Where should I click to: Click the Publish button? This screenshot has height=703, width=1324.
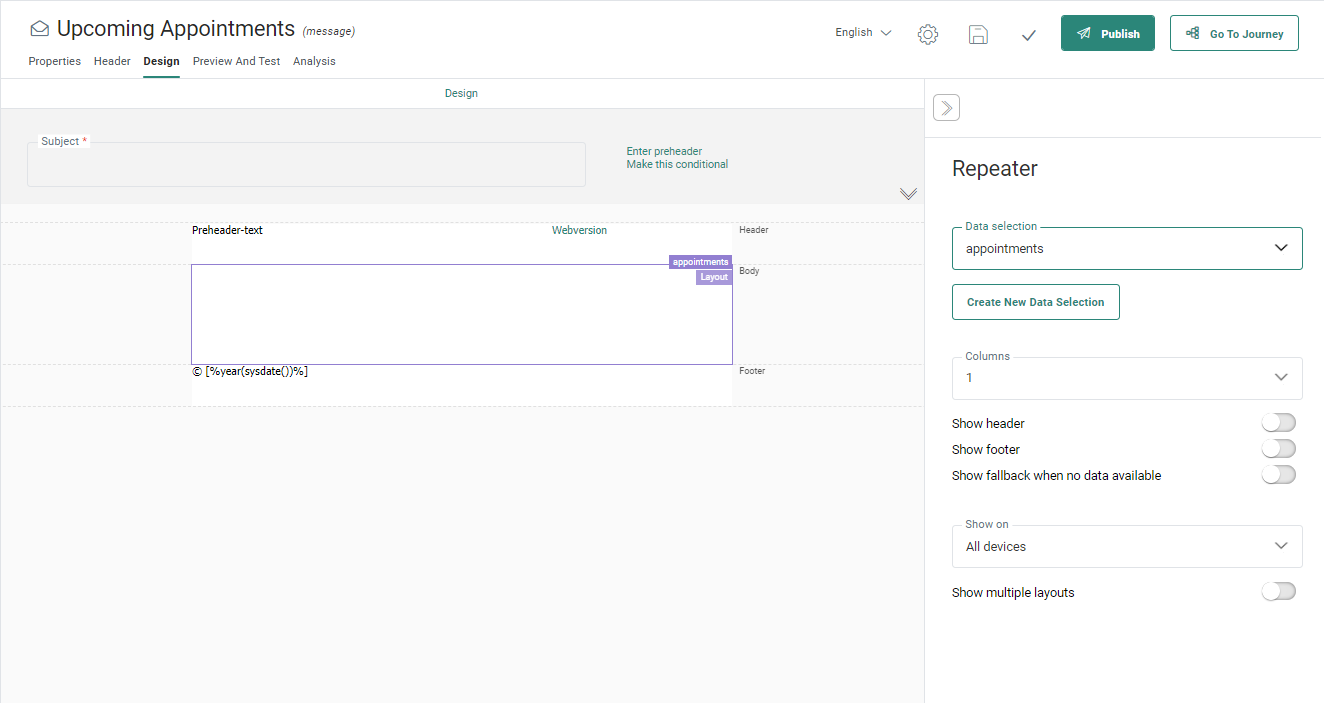coord(1107,33)
